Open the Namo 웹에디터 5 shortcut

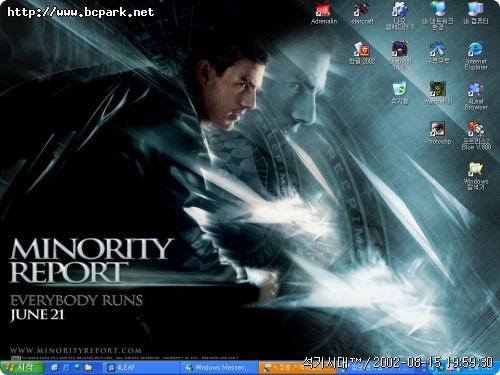click(400, 15)
